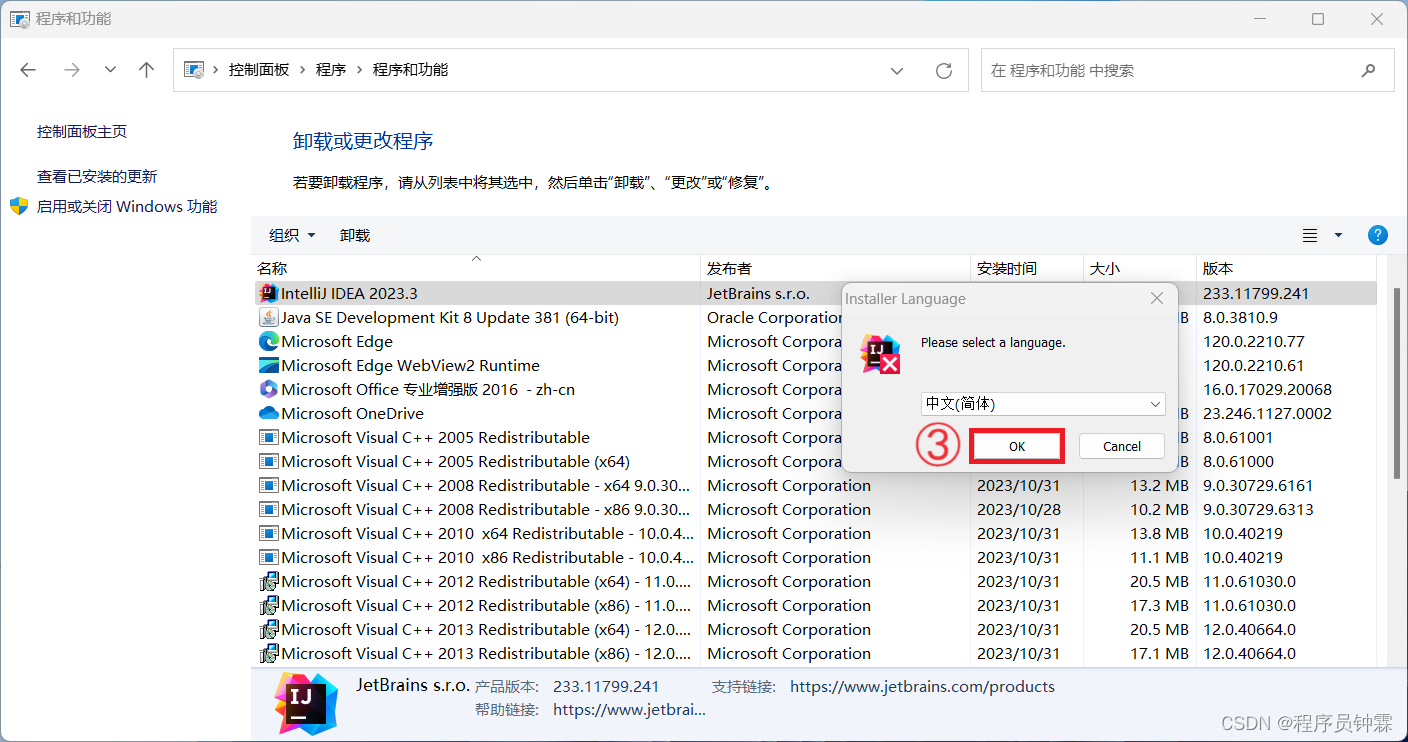This screenshot has width=1408, height=742.
Task: Go up one level with the up arrow
Action: 147,70
